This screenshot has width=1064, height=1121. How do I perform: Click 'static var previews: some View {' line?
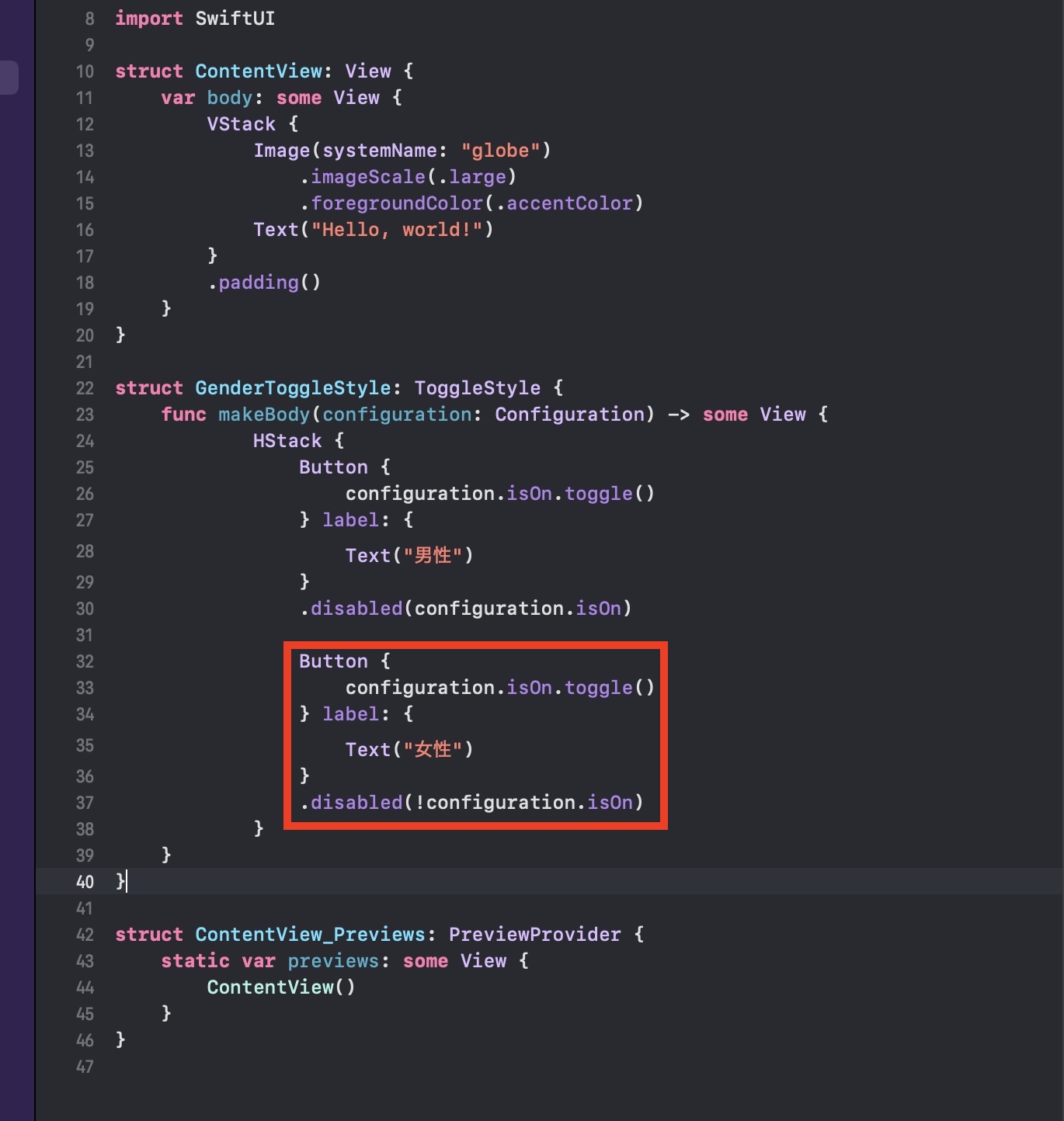pyautogui.click(x=345, y=961)
